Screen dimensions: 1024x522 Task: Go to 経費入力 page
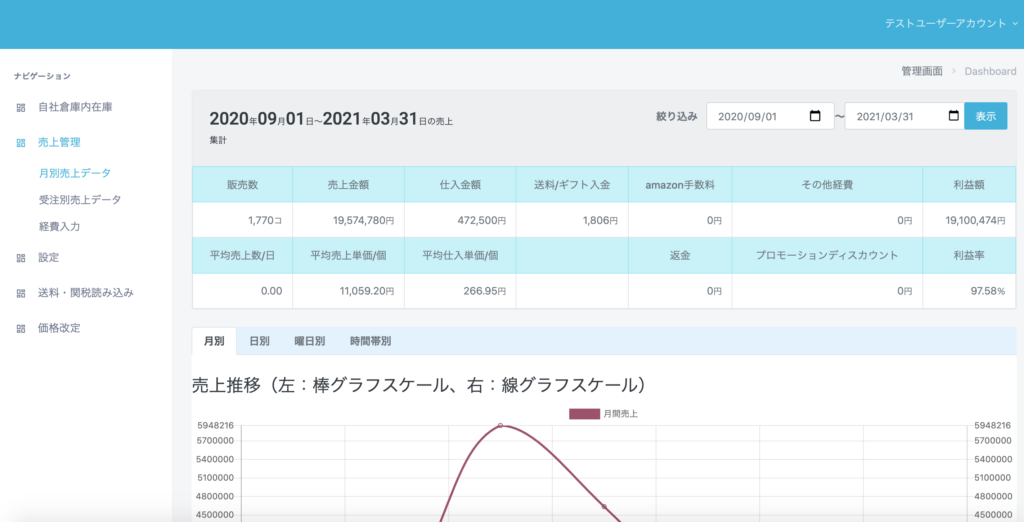click(x=59, y=227)
